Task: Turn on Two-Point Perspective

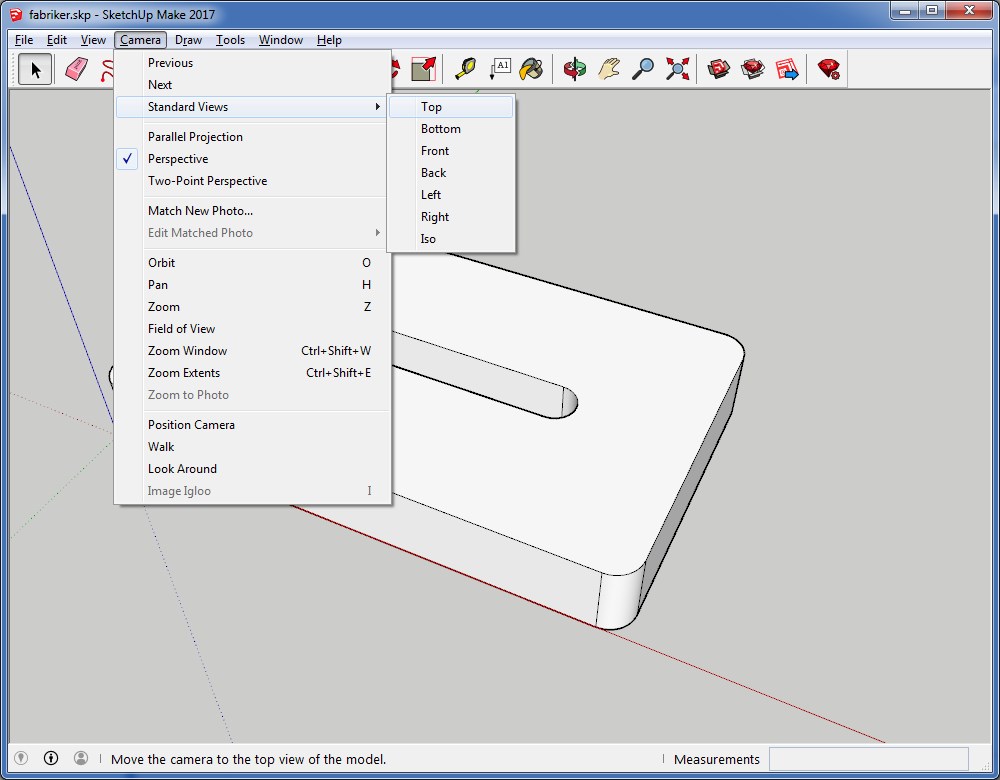Action: click(x=207, y=180)
